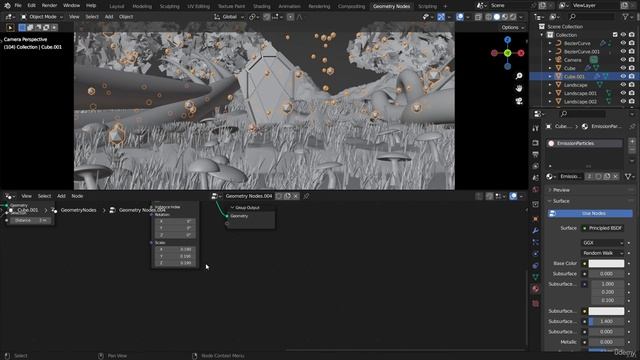Image resolution: width=640 pixels, height=360 pixels.
Task: Open the Modifier wrench properties tab
Action: tap(536, 231)
